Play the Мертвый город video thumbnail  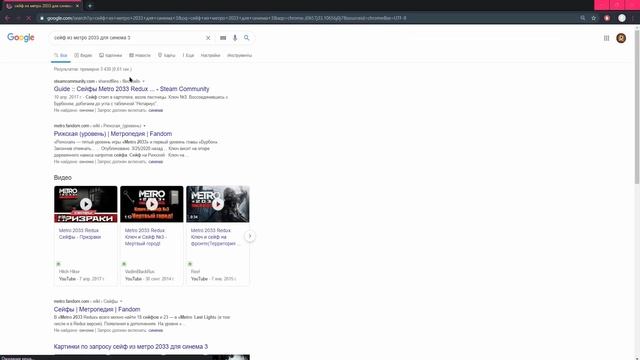tap(152, 204)
